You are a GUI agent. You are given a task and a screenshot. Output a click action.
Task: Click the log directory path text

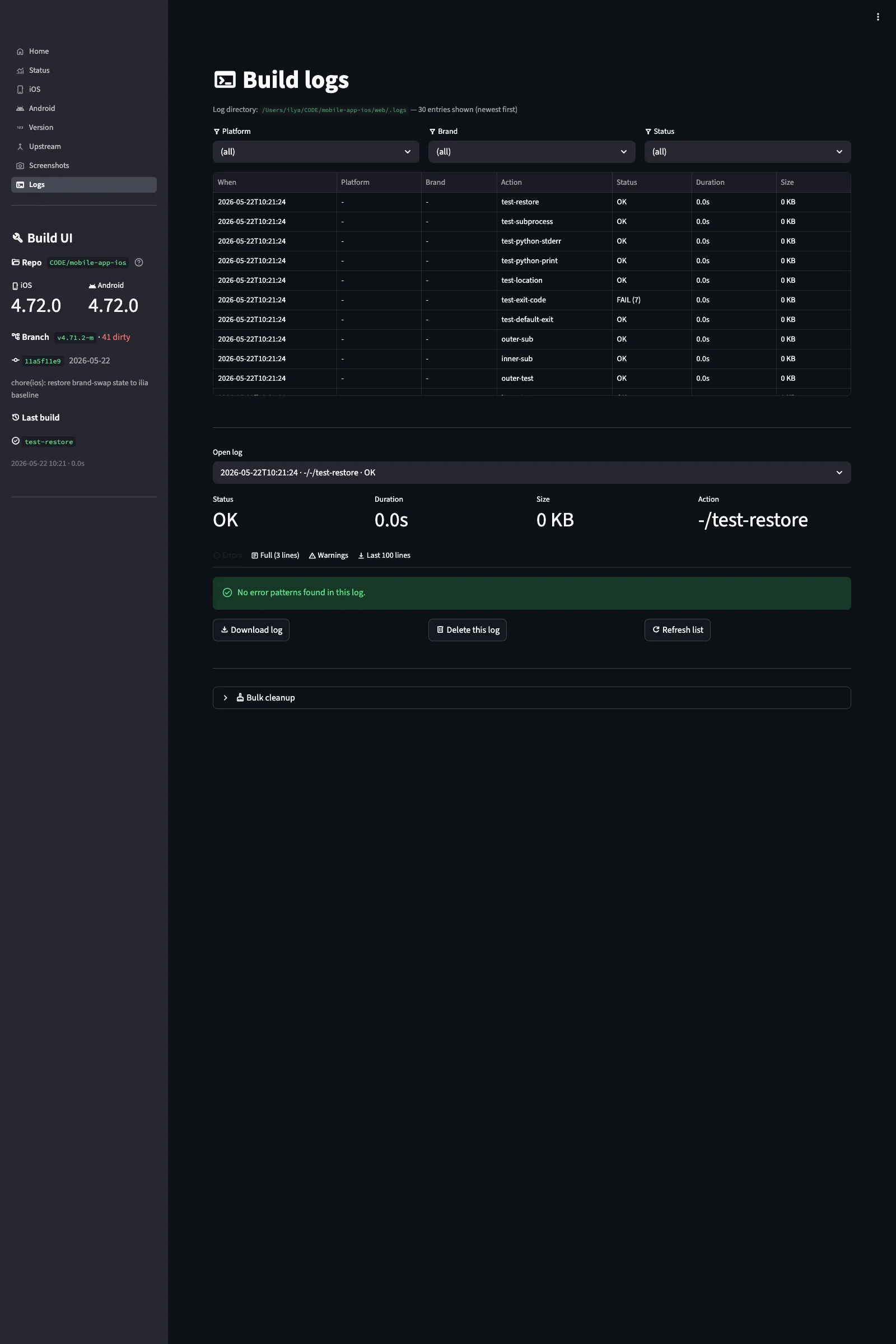pos(334,110)
